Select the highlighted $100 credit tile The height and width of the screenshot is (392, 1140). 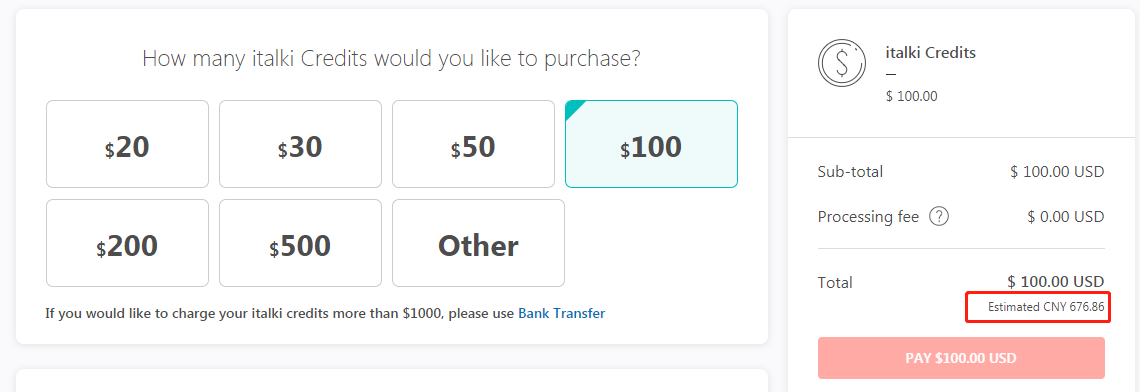coord(651,144)
